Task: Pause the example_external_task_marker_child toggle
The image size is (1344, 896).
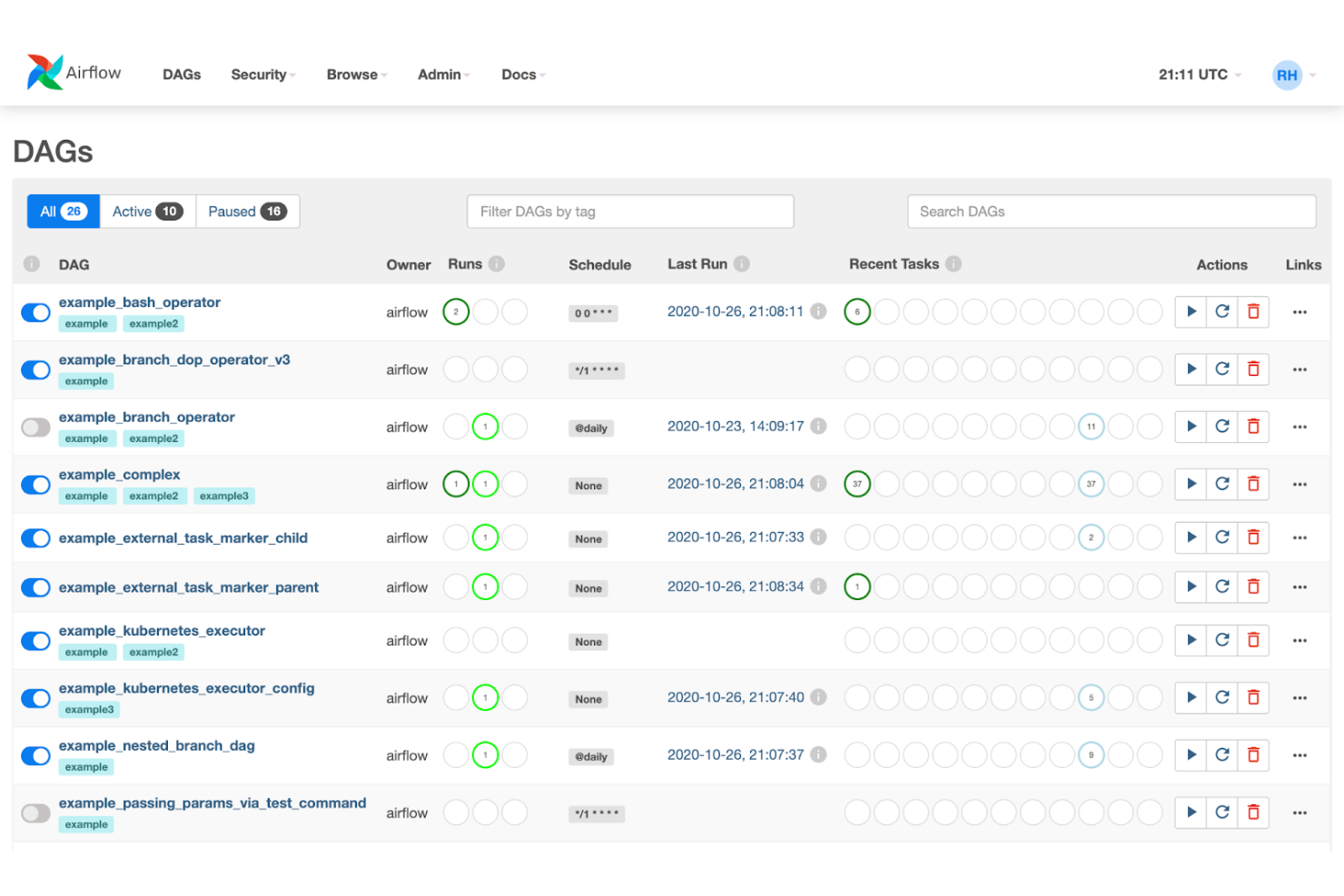Action: tap(35, 538)
